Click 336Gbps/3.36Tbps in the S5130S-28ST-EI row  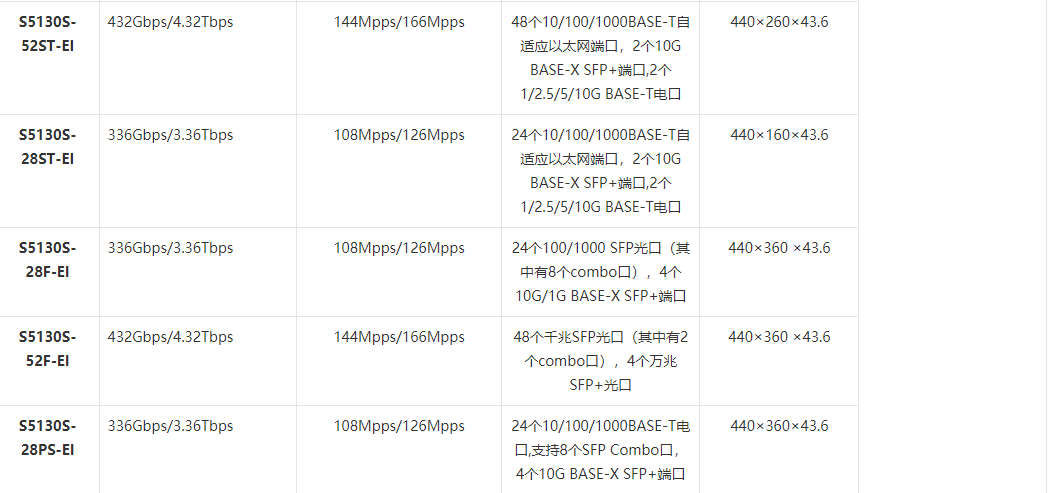tap(170, 135)
